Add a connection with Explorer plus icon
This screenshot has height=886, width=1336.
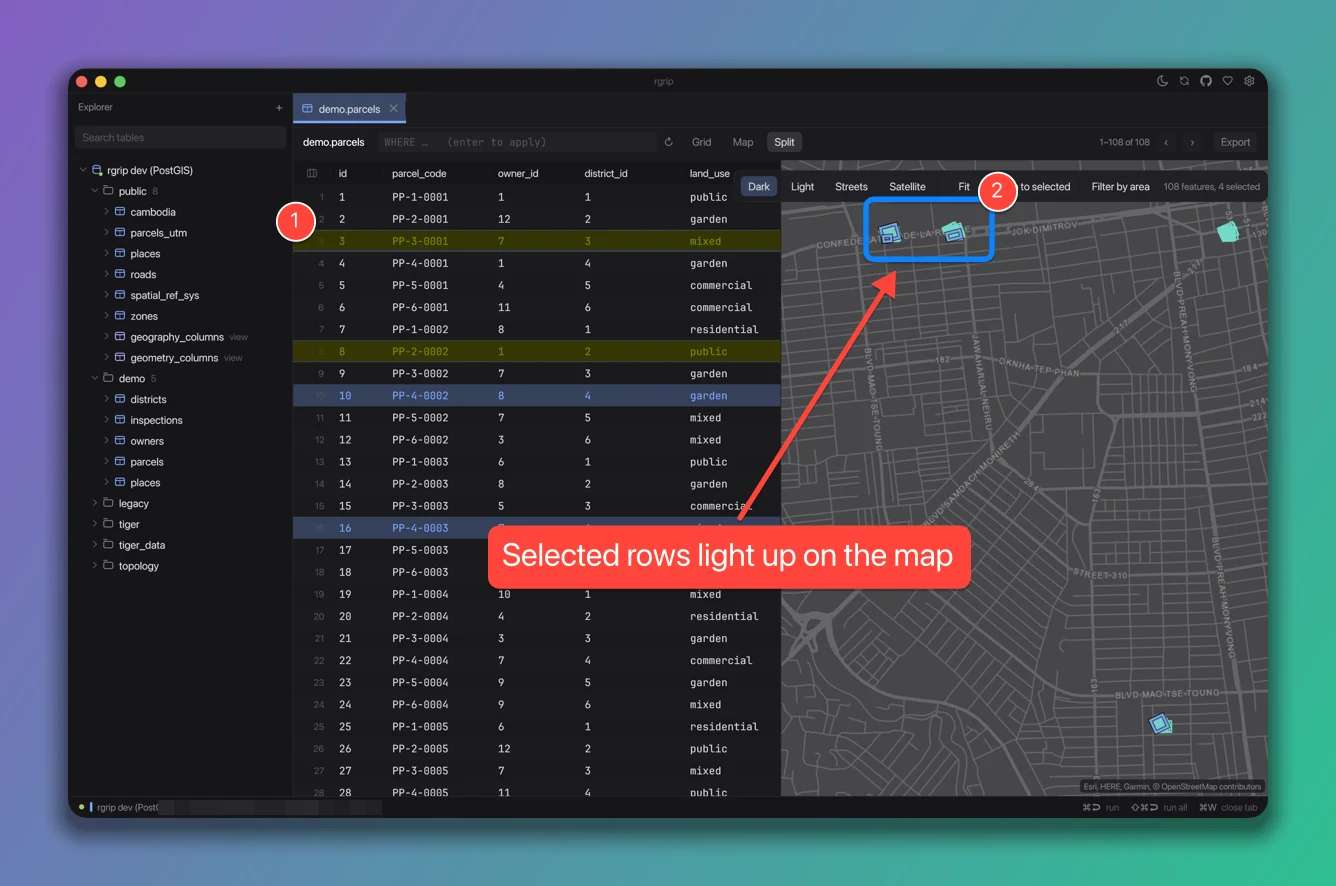(279, 107)
